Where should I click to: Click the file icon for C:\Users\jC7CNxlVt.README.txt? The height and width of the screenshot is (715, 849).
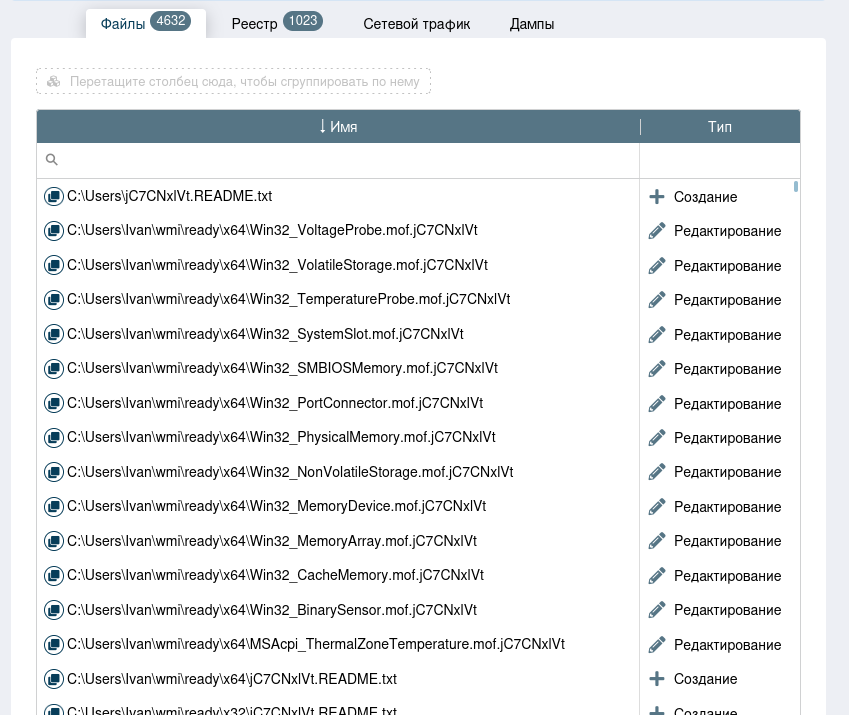[54, 197]
